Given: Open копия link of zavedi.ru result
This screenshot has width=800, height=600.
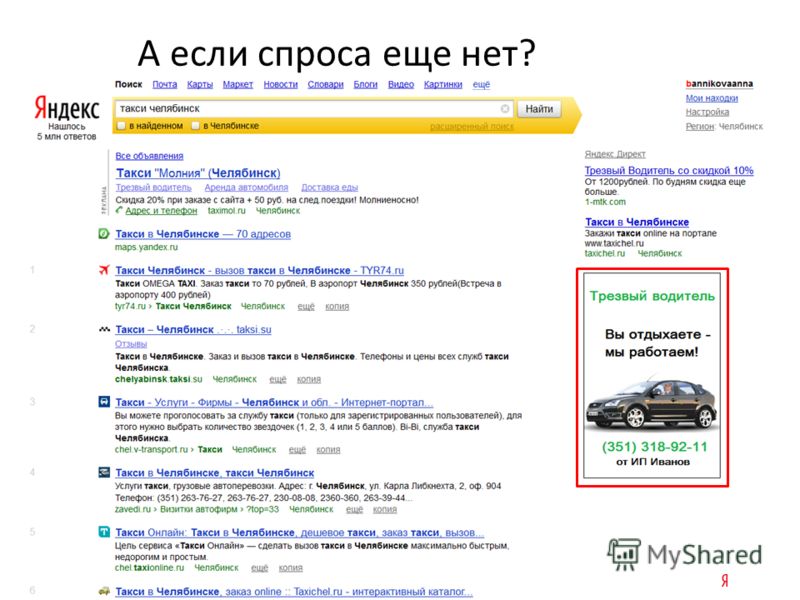Looking at the screenshot, I should point(385,510).
